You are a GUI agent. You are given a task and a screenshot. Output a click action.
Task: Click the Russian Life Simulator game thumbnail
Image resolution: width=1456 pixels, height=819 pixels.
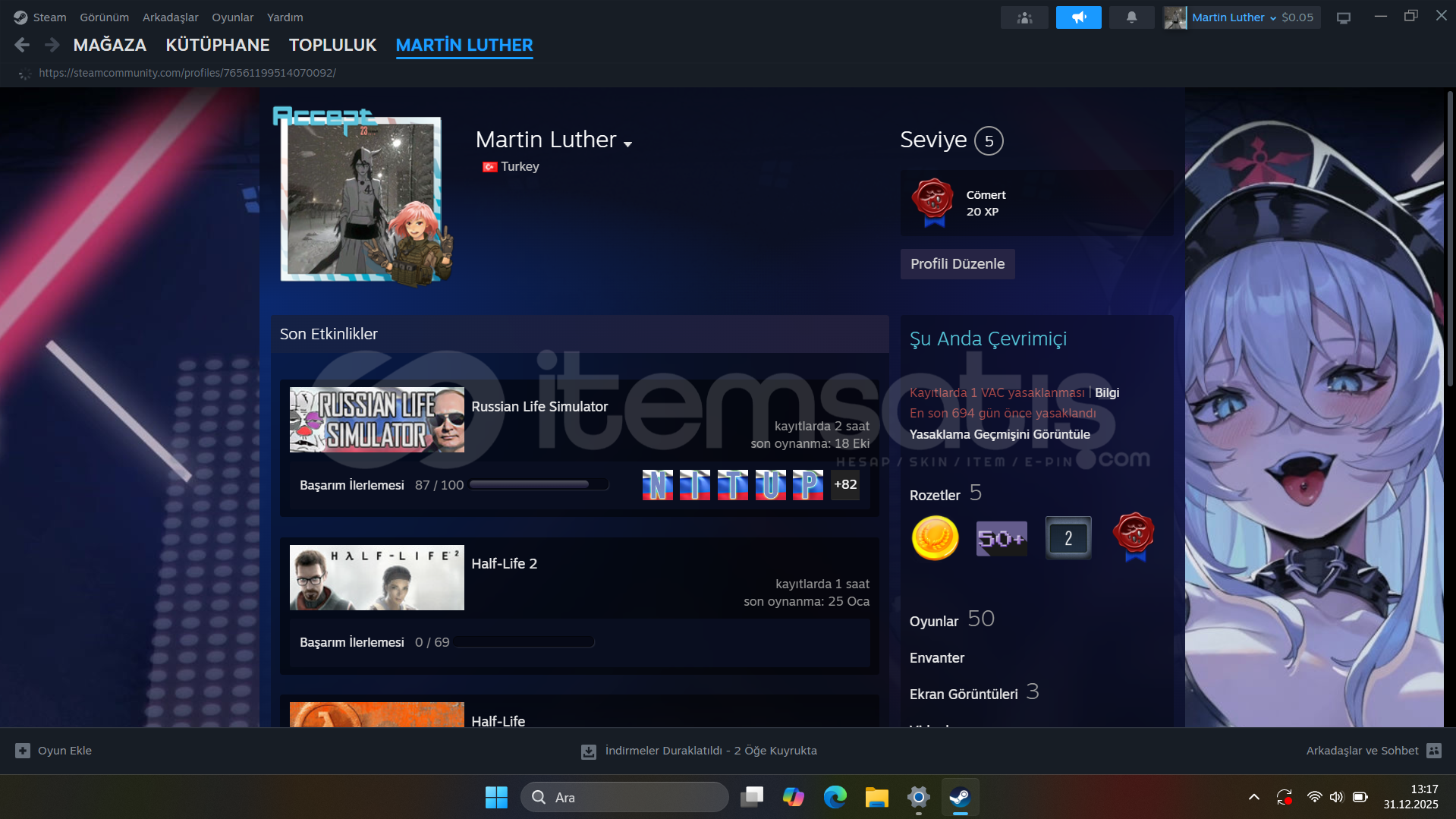[x=377, y=420]
